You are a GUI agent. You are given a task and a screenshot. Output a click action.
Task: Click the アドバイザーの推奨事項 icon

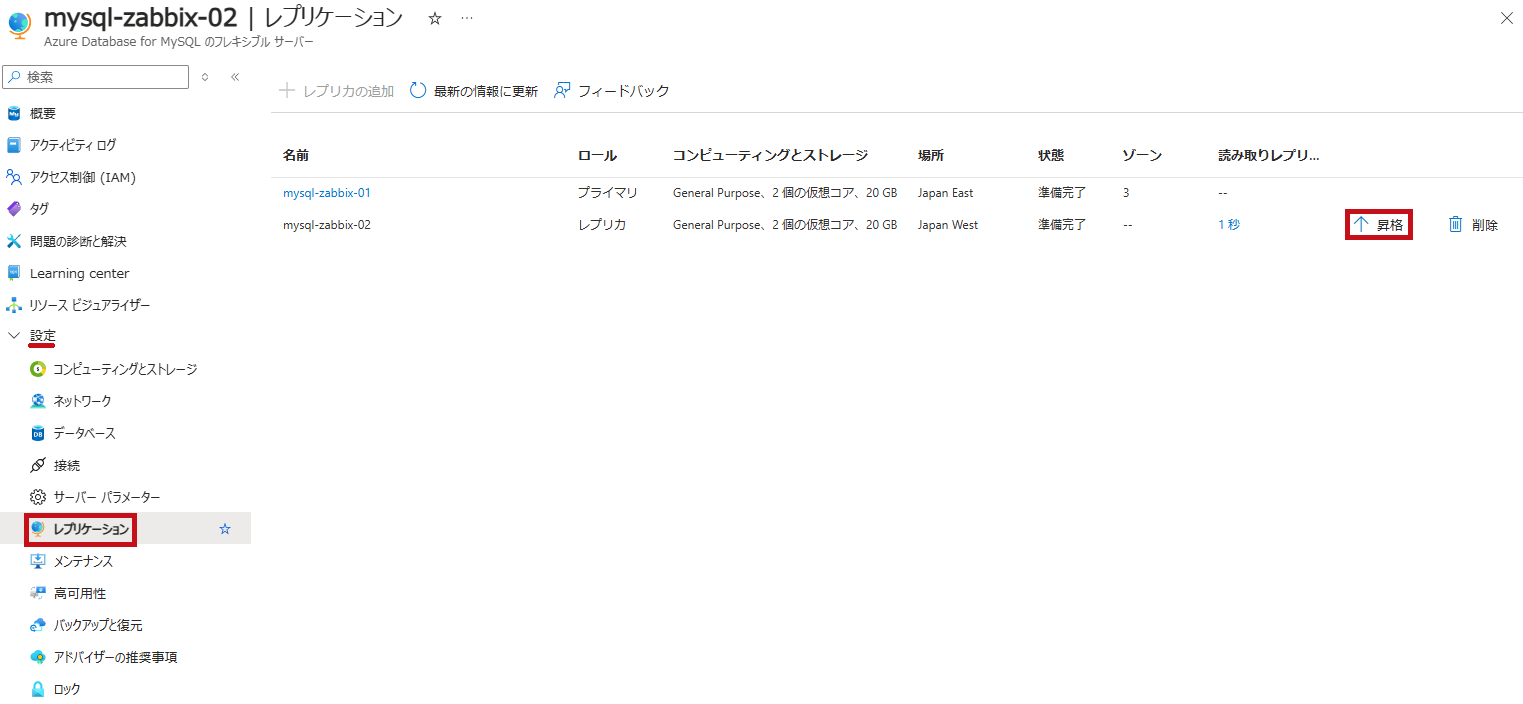38,657
